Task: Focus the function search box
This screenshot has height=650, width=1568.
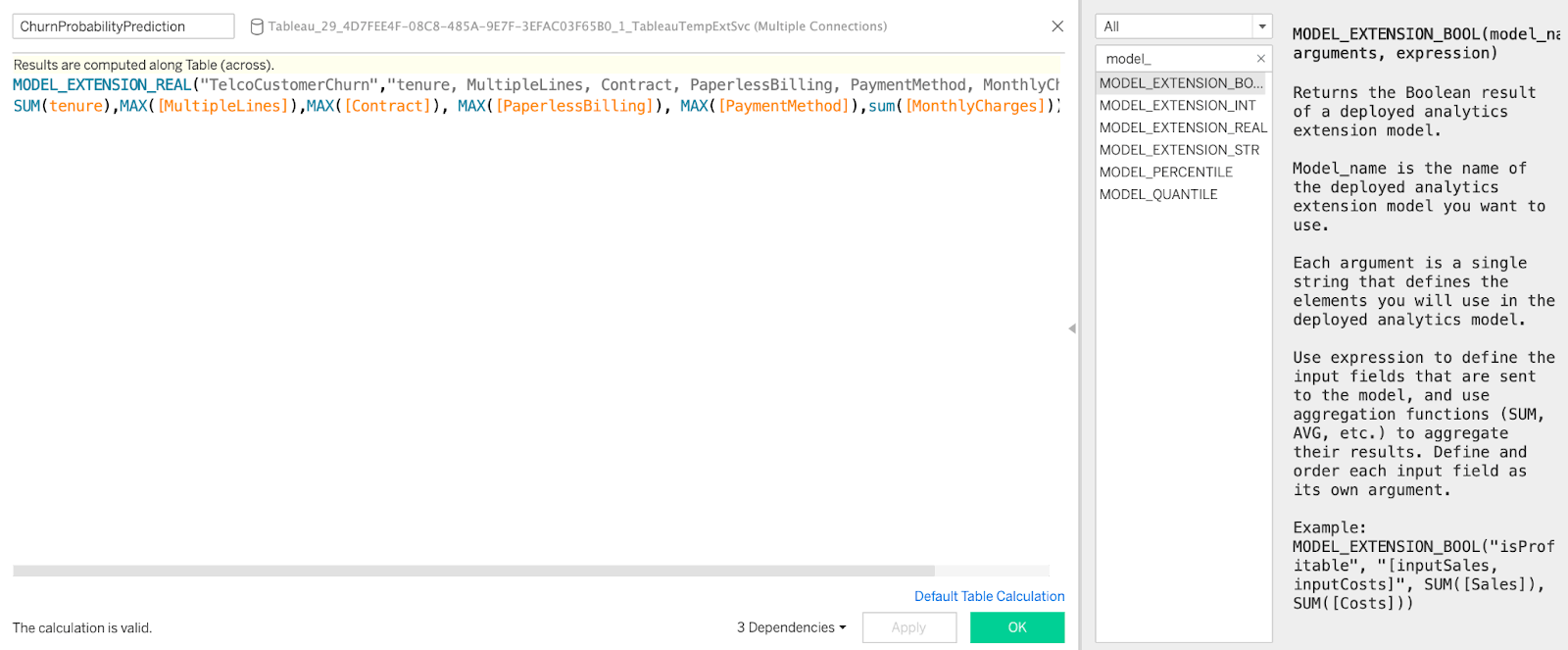Action: tap(1174, 59)
